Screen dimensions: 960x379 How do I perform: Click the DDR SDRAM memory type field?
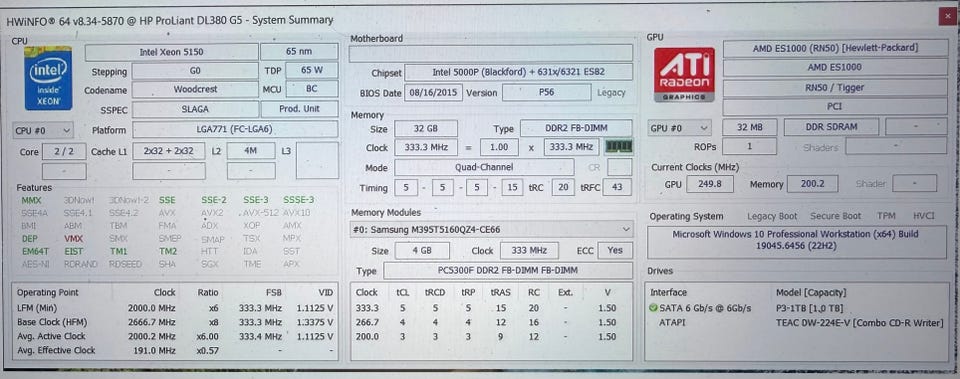[831, 127]
